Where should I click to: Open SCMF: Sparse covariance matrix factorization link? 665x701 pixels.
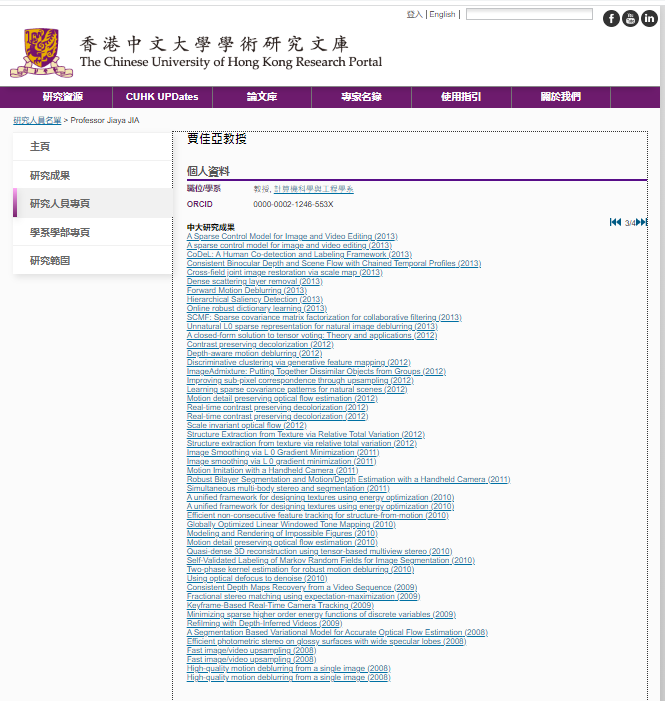pos(324,317)
